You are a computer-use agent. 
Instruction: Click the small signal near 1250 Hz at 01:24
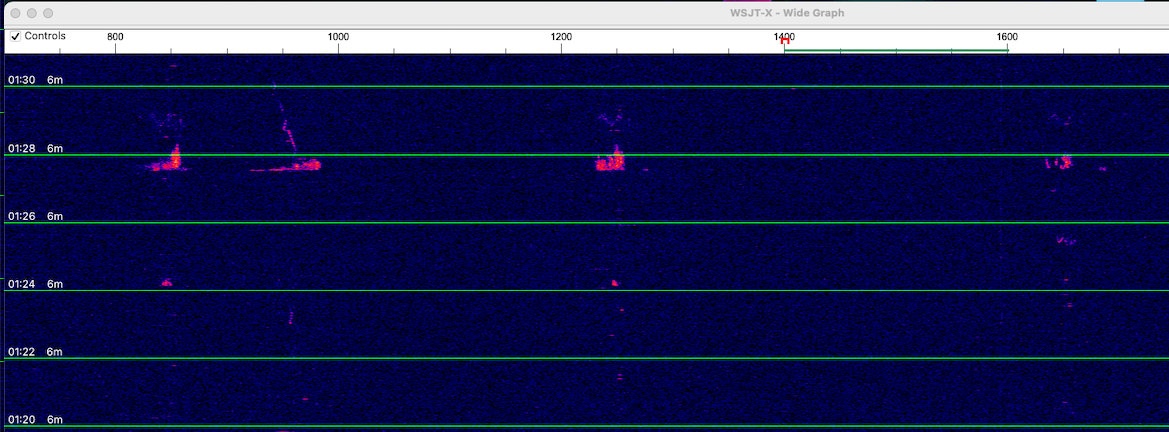(x=614, y=283)
